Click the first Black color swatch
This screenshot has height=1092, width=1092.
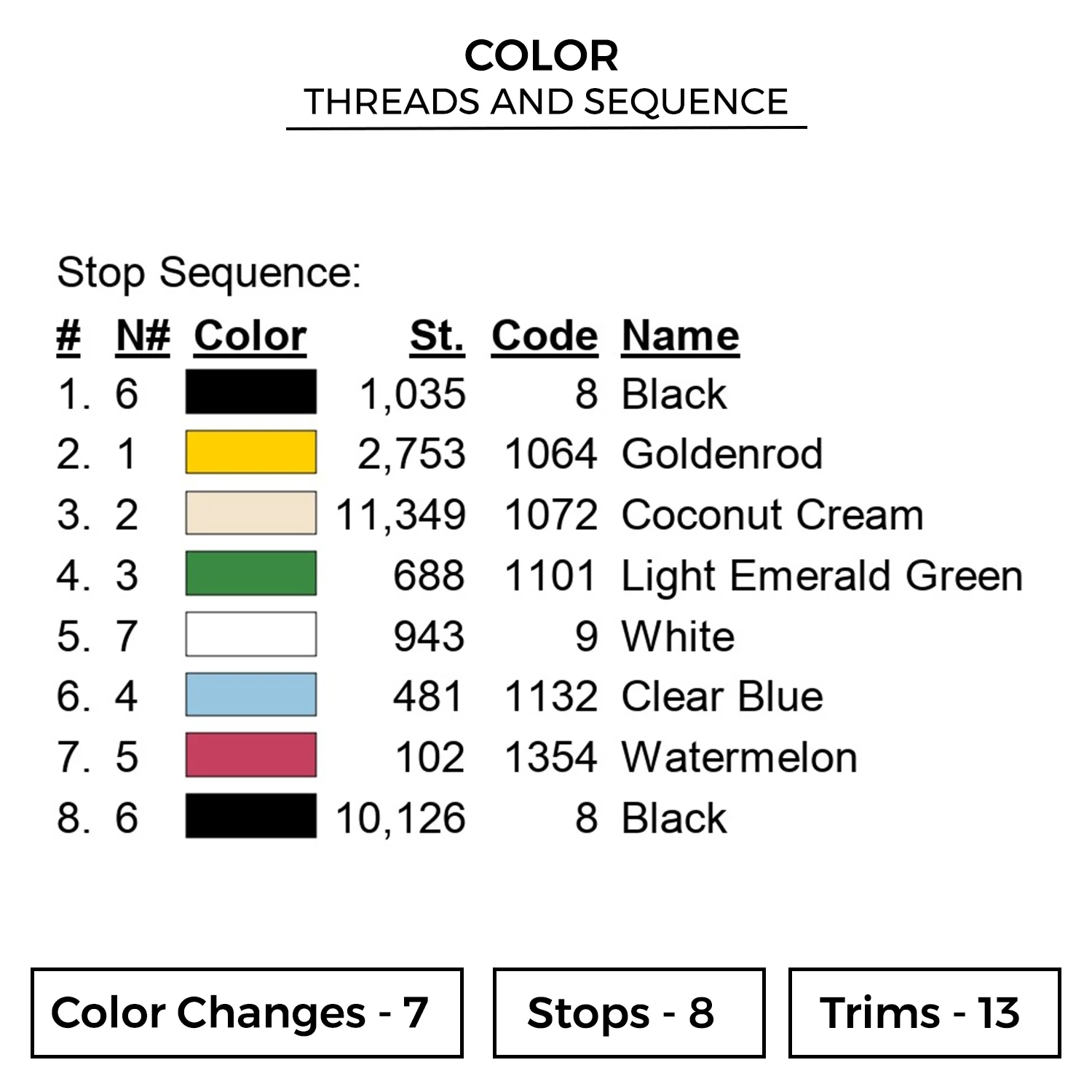point(250,392)
